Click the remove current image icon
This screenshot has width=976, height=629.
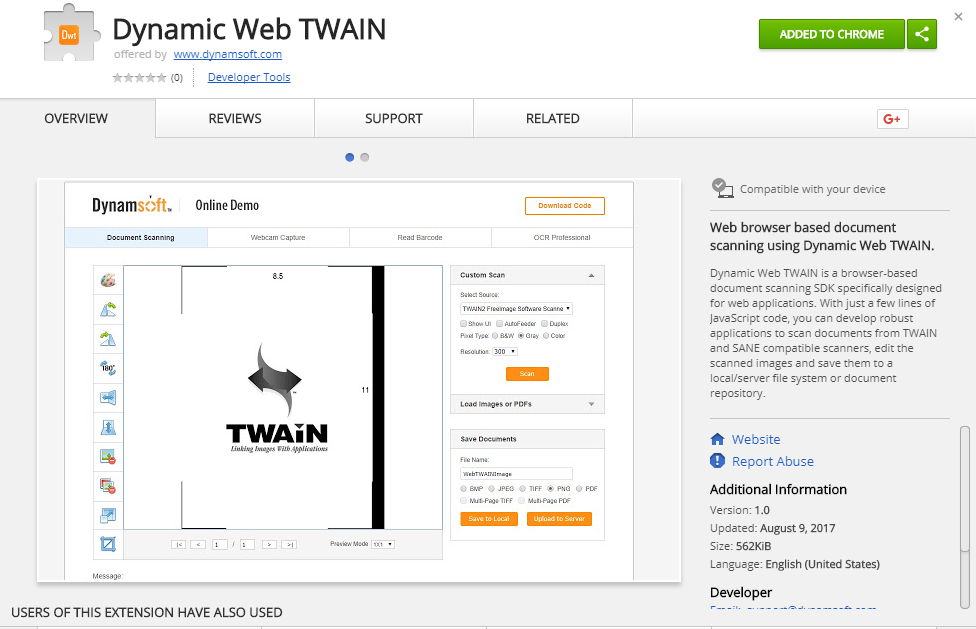(108, 457)
